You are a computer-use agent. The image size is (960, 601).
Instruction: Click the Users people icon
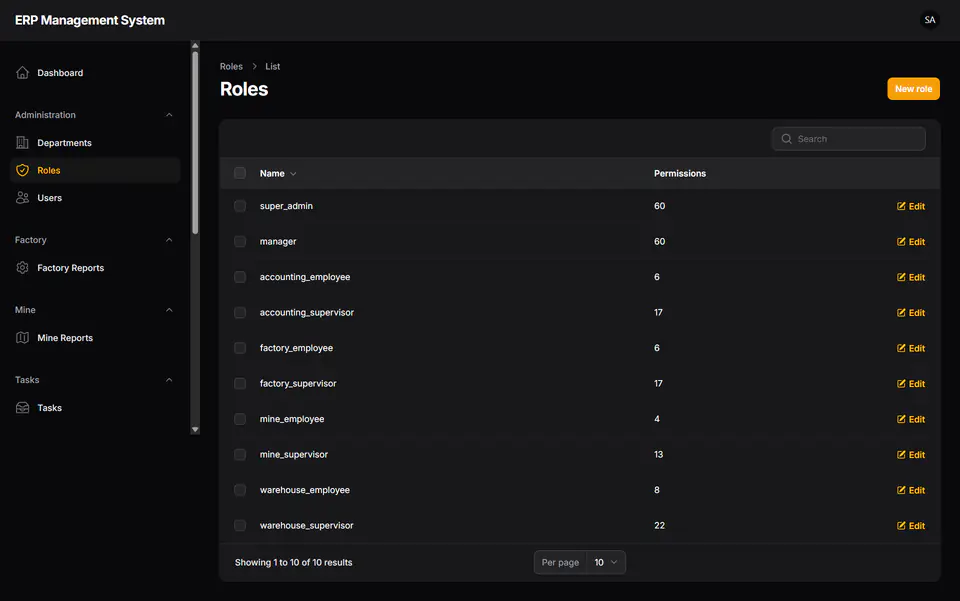click(x=23, y=198)
